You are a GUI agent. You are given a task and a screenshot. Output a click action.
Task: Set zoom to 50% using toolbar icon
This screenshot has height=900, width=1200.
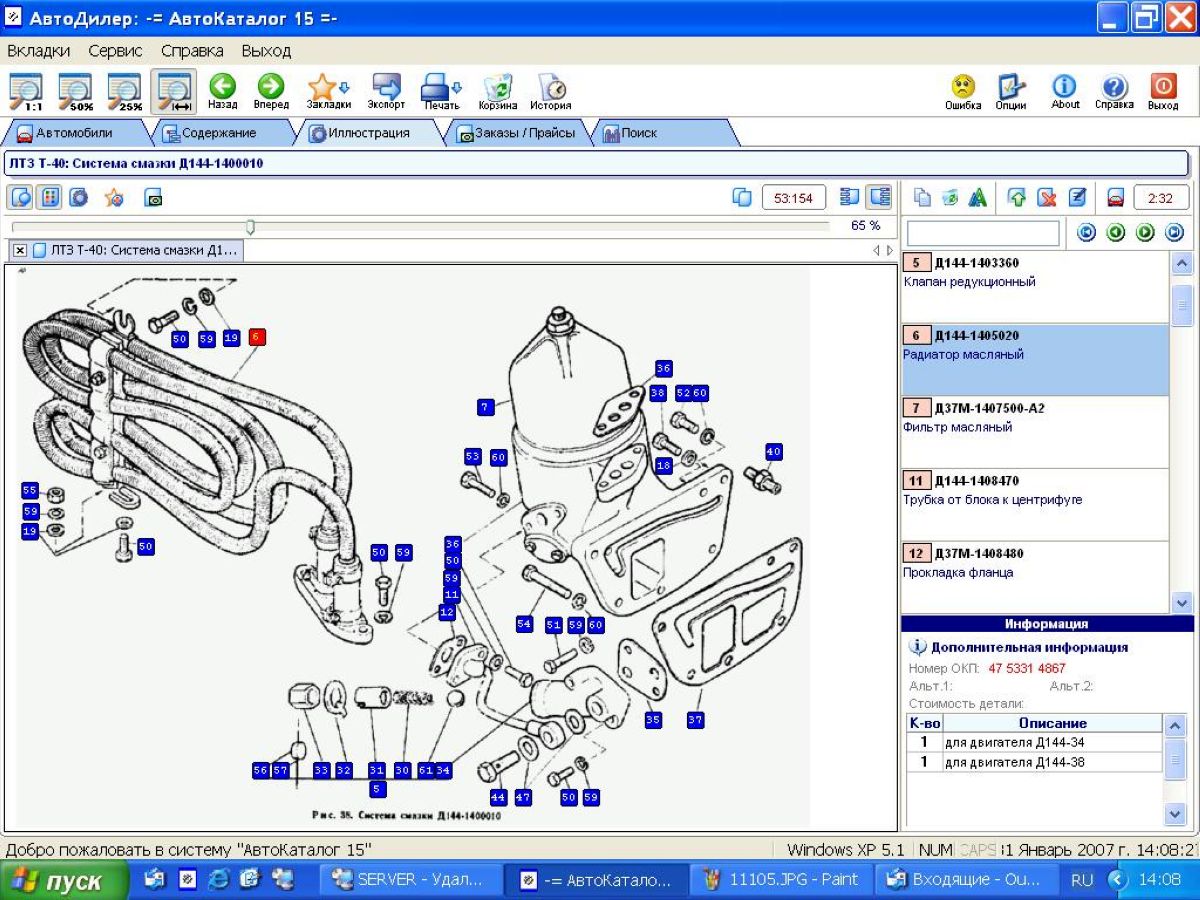point(75,90)
